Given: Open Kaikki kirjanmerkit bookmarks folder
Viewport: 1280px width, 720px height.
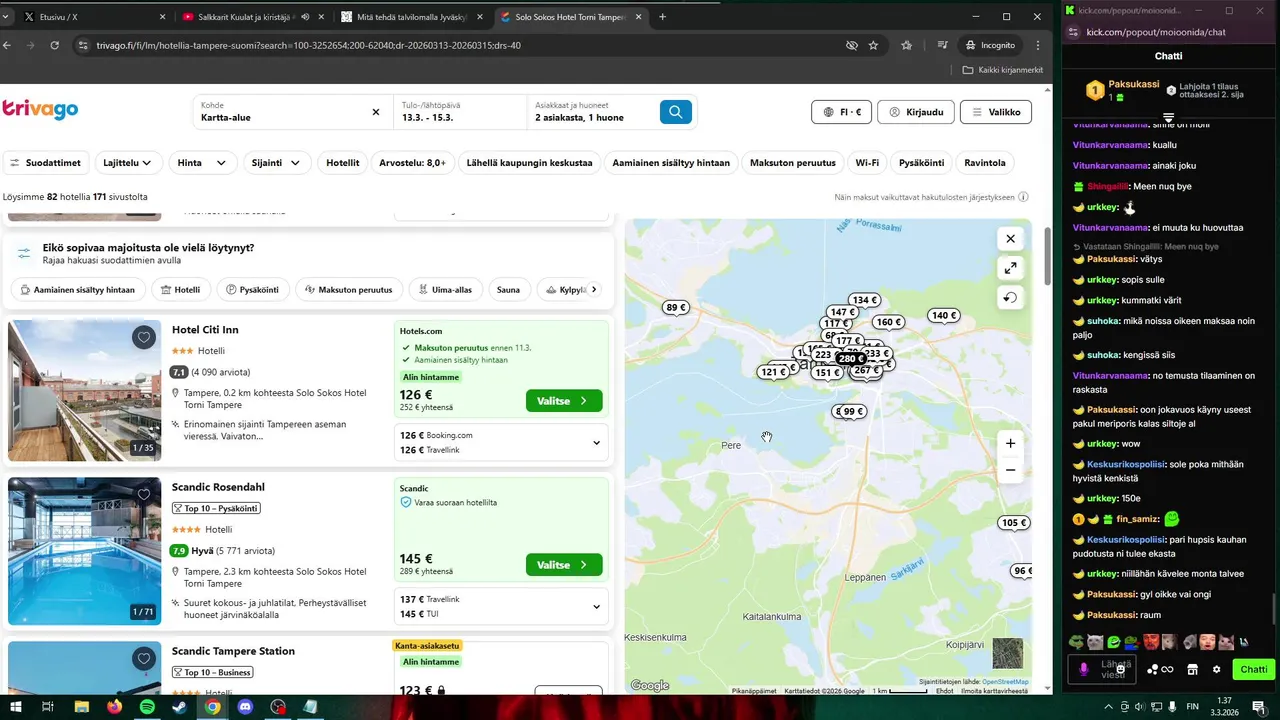Looking at the screenshot, I should [x=1003, y=70].
